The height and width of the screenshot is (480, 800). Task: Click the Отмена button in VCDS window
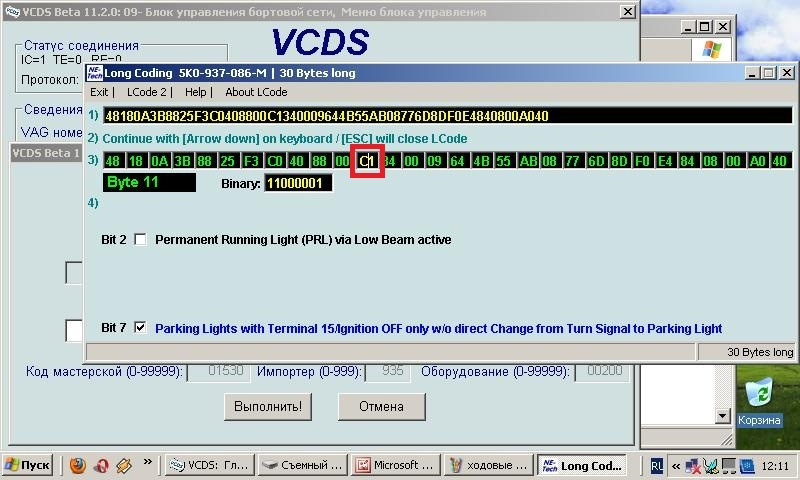[382, 407]
